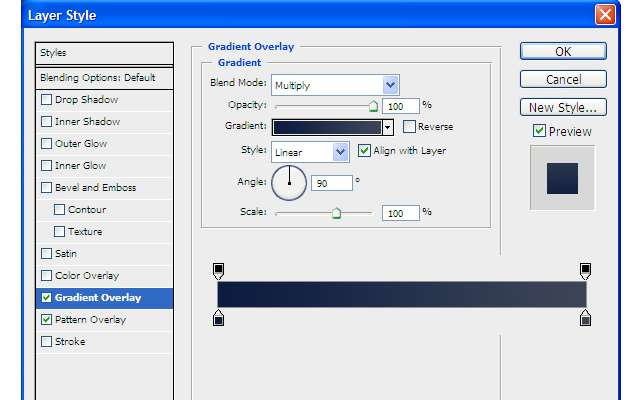Enable the Drop Shadow checkbox
640x400 pixels.
(46, 100)
